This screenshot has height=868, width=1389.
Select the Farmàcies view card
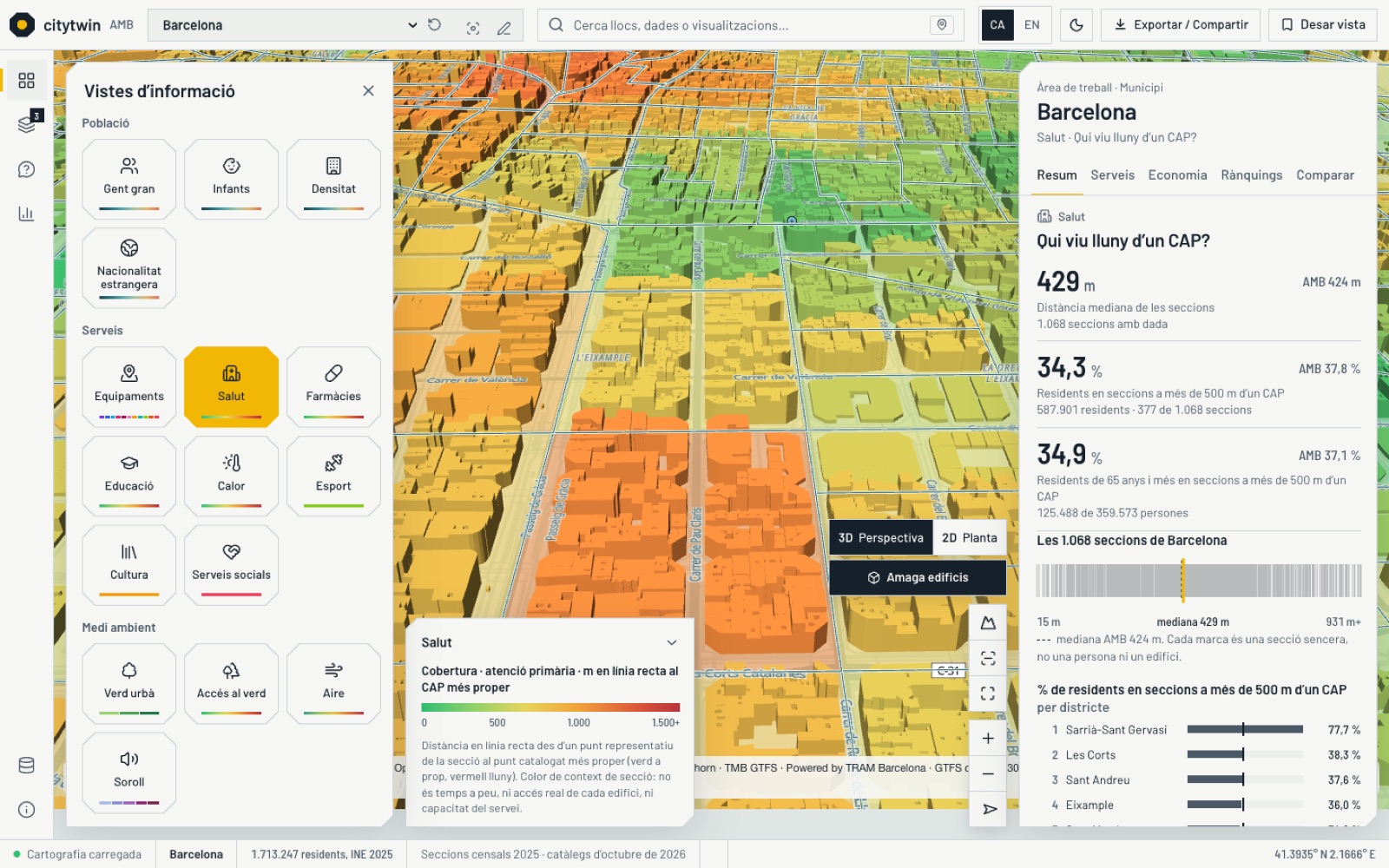pyautogui.click(x=333, y=386)
